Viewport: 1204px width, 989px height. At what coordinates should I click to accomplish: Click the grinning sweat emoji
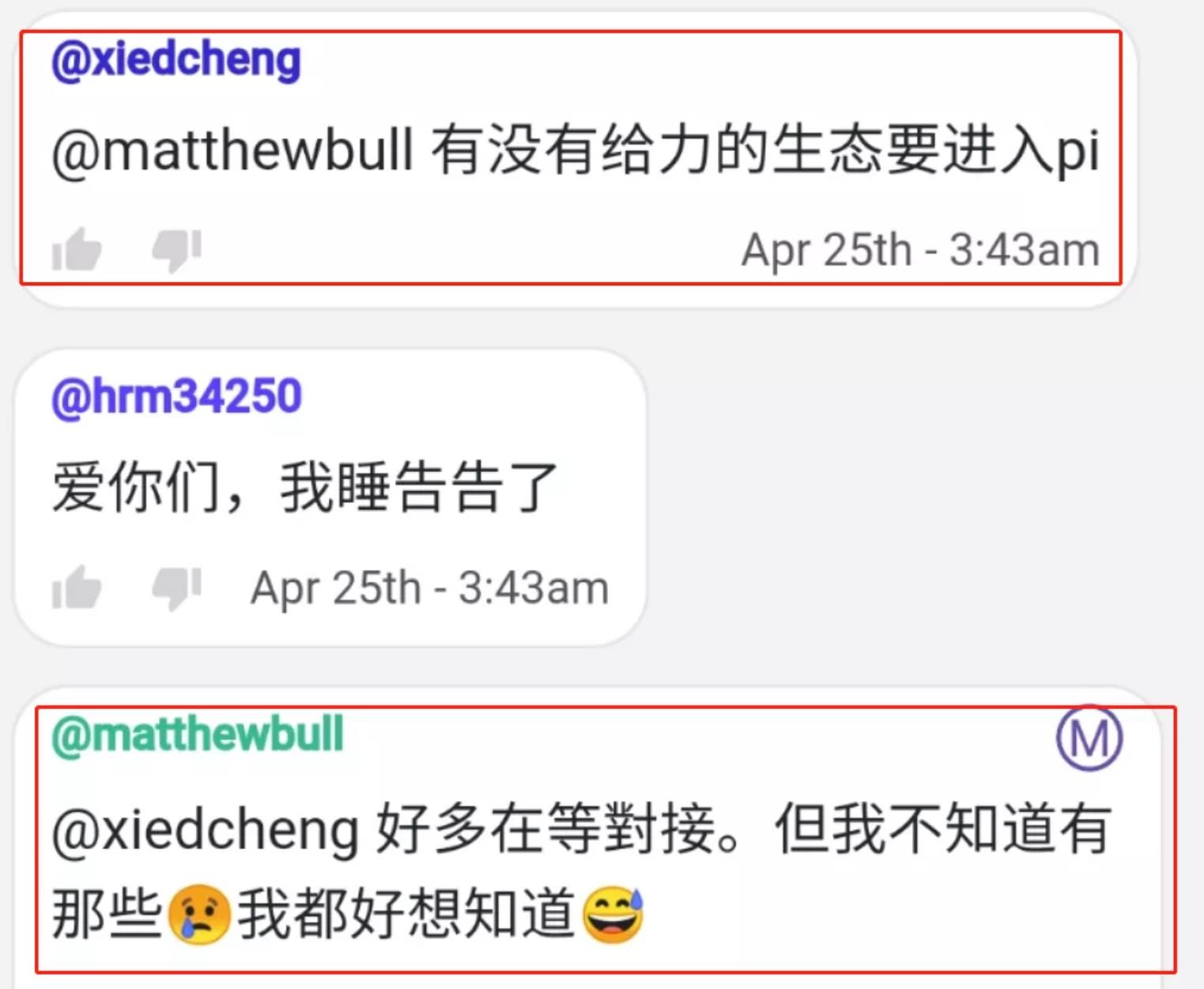point(613,915)
